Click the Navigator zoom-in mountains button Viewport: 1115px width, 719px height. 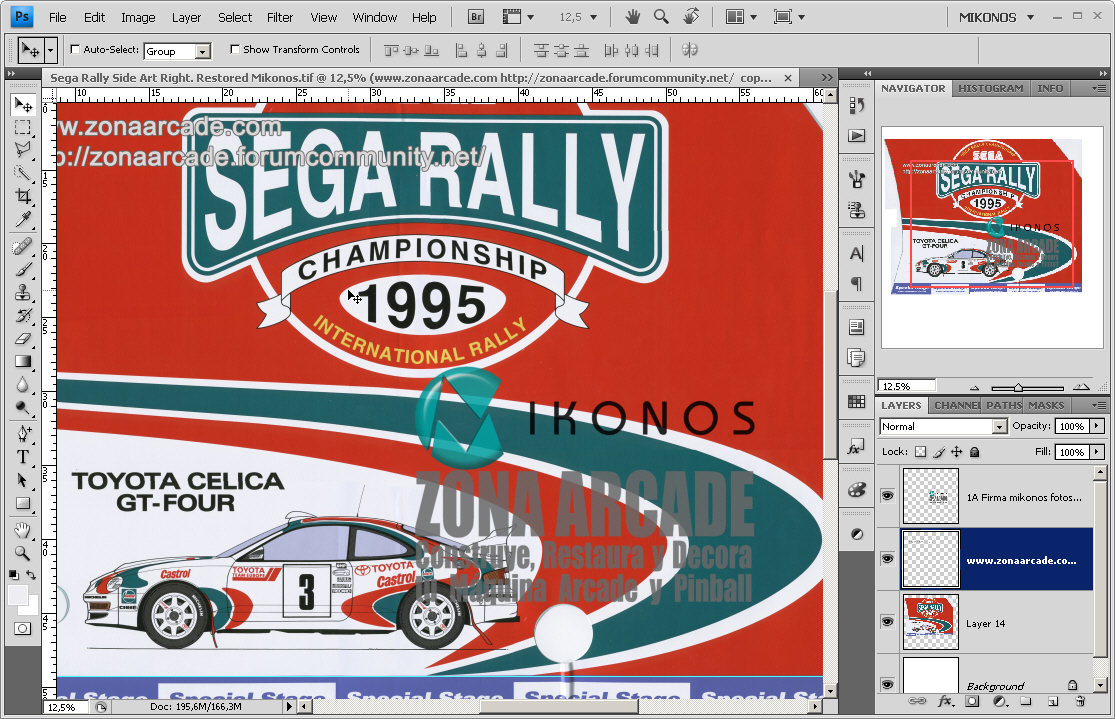[x=1081, y=387]
